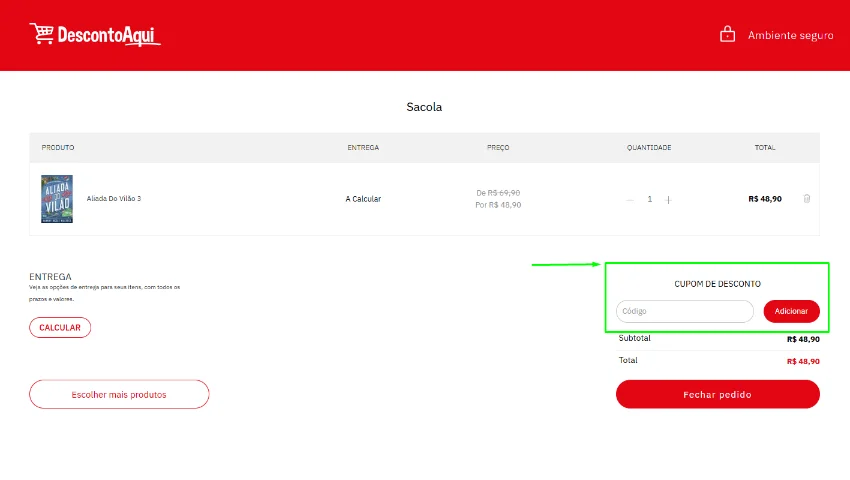Click the PREÇO column header
Screen dimensions: 850x480
[498, 148]
